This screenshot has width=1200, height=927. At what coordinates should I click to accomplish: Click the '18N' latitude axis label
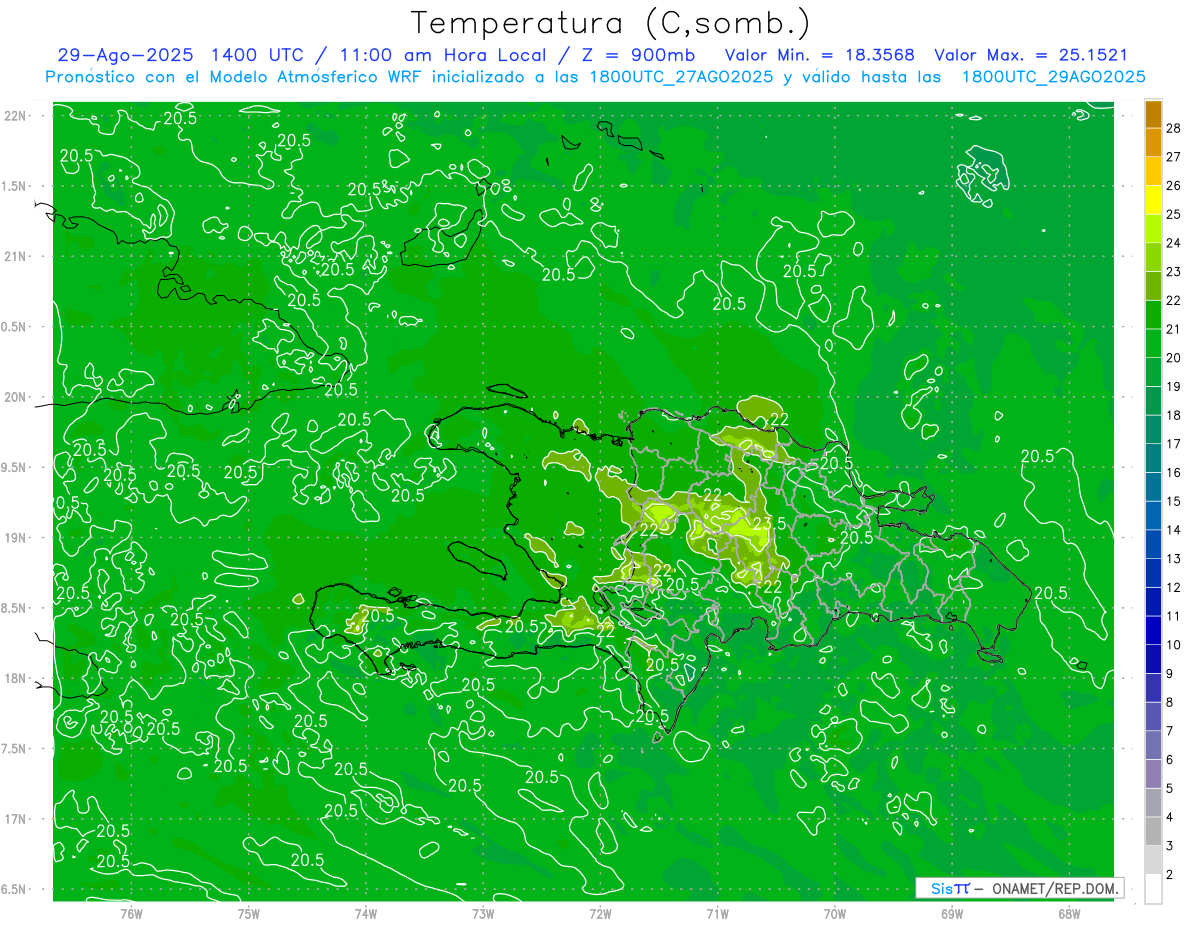[x=17, y=678]
